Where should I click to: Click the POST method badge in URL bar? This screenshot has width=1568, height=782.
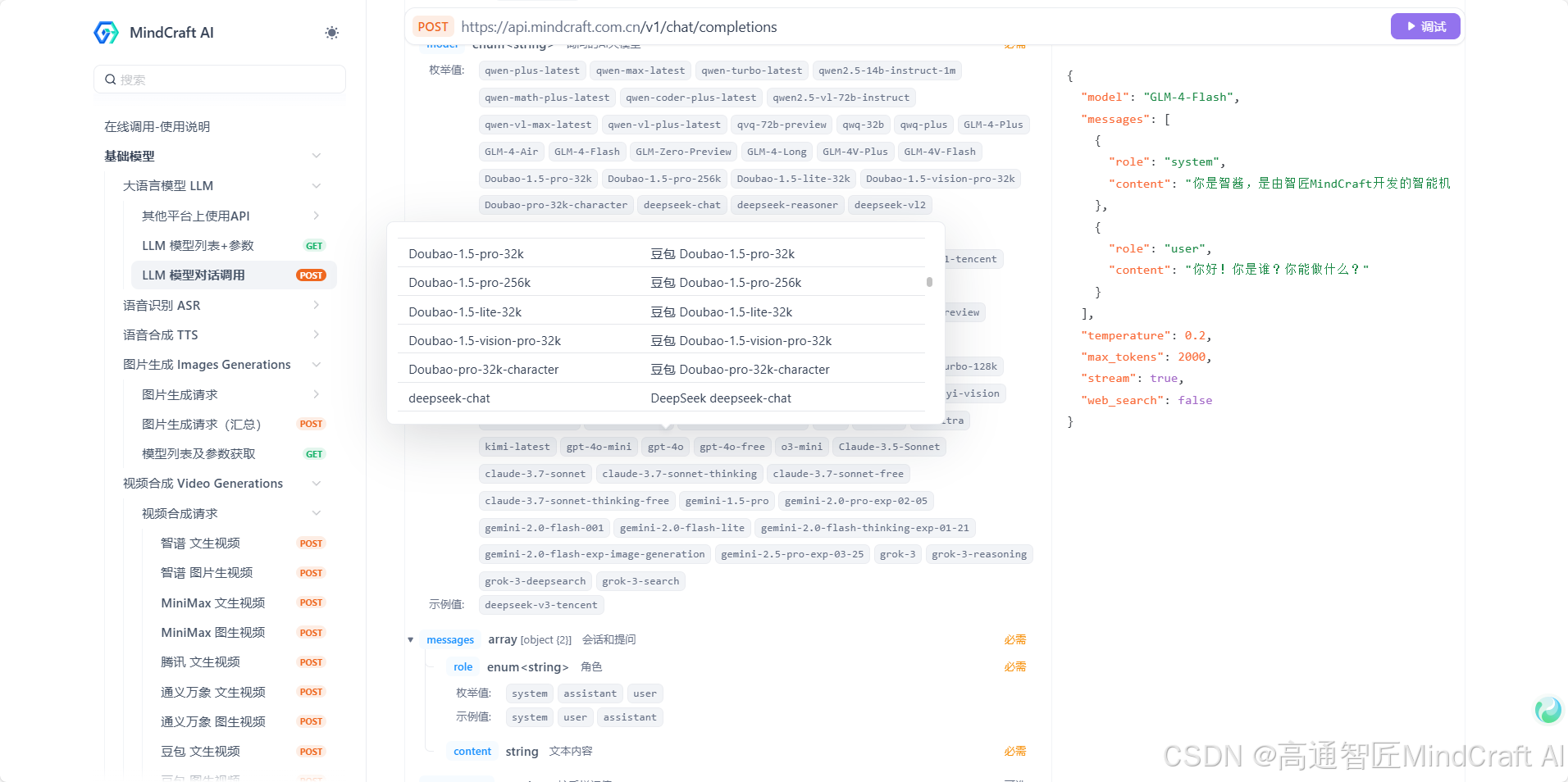[x=433, y=27]
